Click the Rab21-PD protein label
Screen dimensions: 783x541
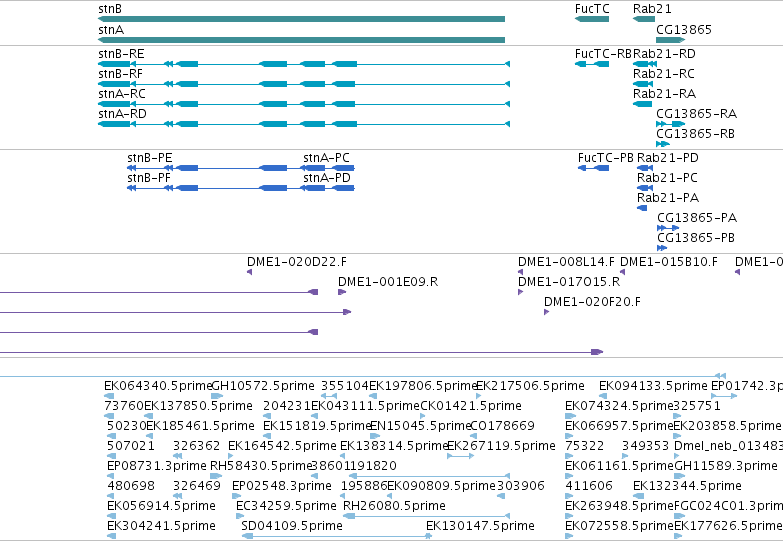point(668,158)
